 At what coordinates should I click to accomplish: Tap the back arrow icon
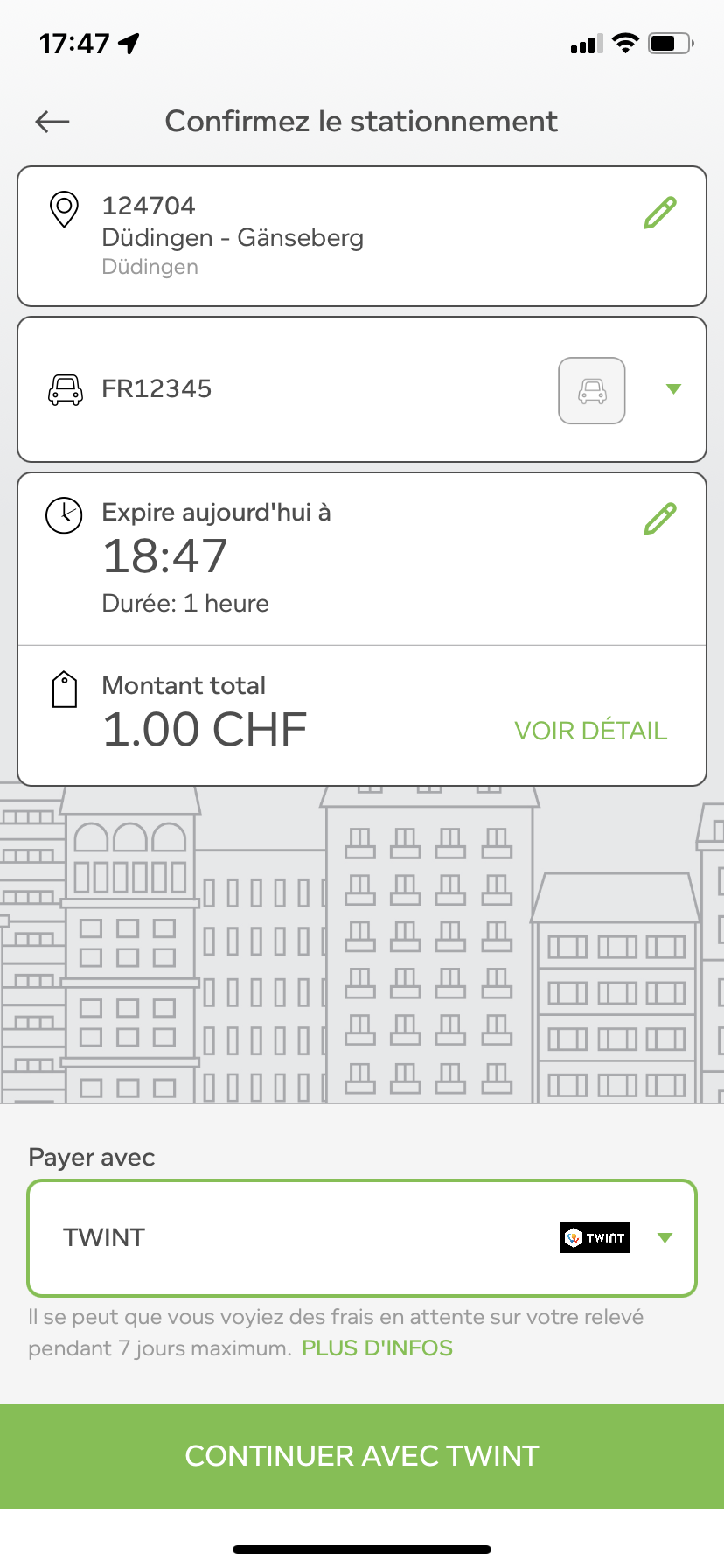point(52,122)
